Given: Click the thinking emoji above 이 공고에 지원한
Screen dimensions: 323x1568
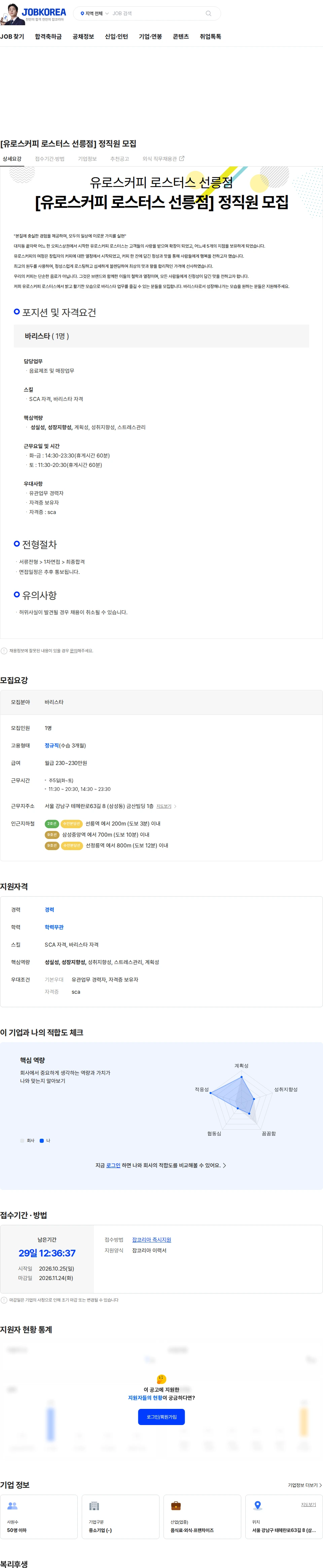Looking at the screenshot, I should [161, 1379].
